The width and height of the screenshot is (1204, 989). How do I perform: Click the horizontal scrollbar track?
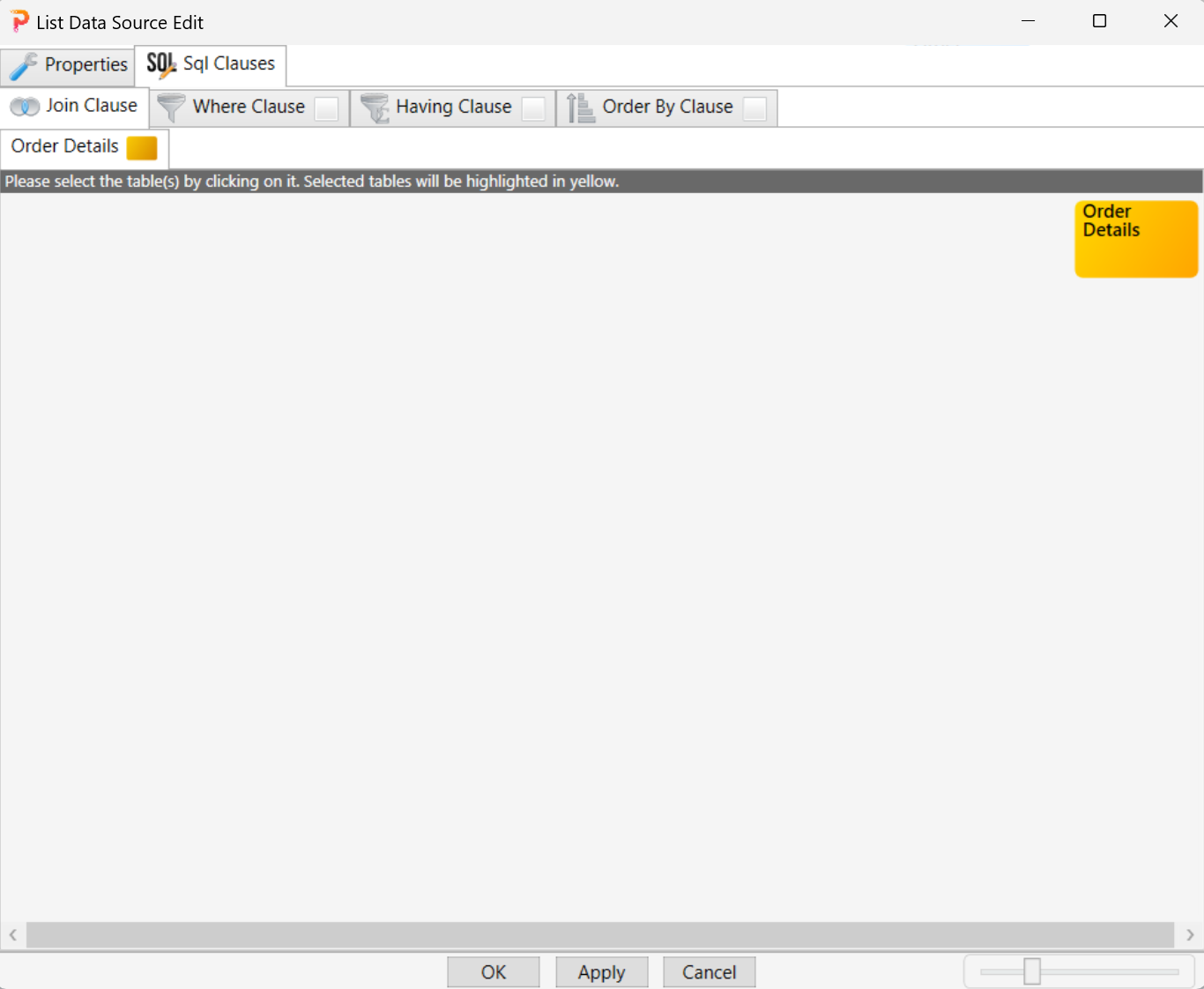coord(600,934)
